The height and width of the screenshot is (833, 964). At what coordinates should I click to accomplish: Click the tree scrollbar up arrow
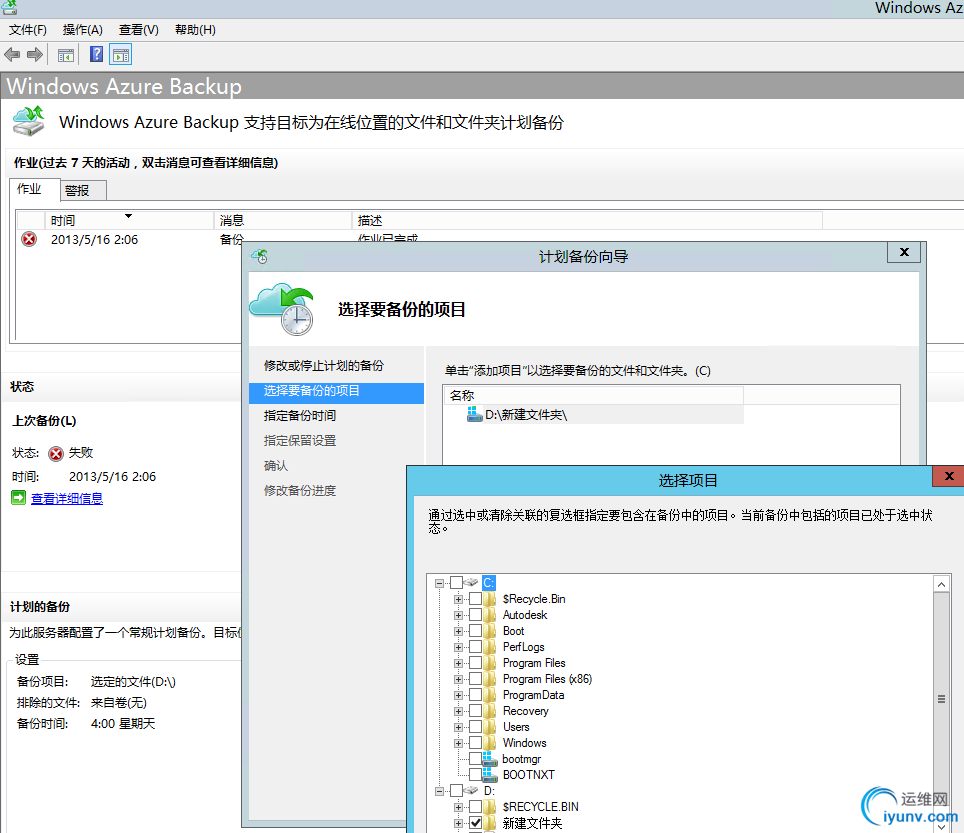[x=941, y=584]
